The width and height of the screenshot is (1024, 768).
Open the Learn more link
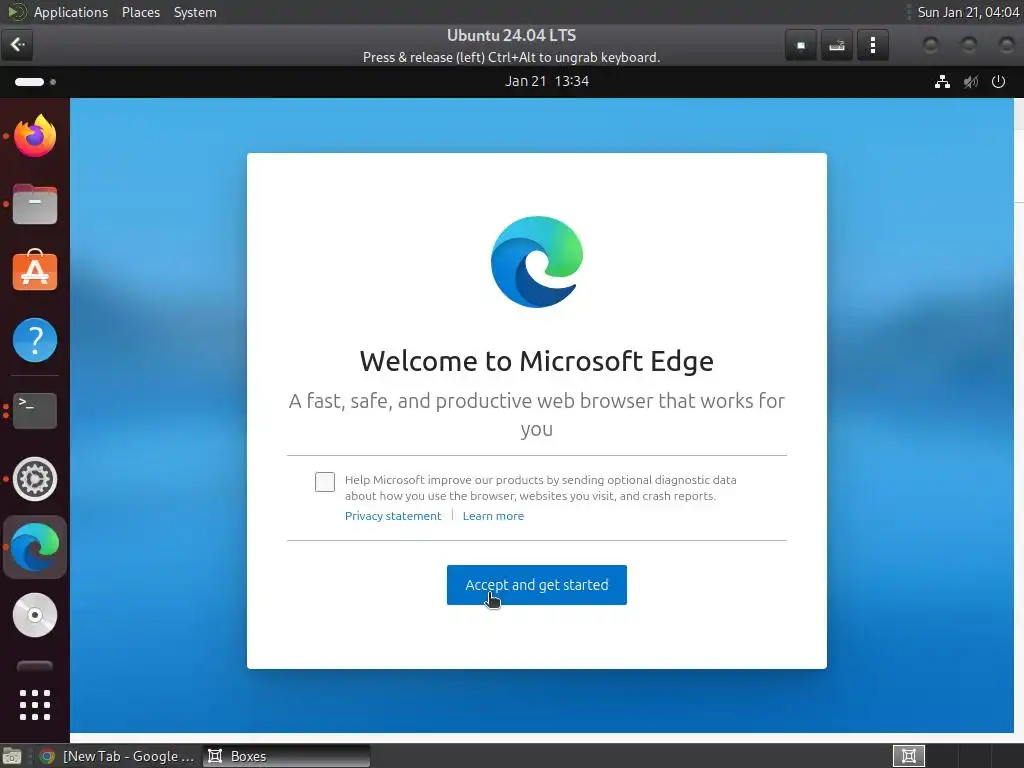[493, 516]
